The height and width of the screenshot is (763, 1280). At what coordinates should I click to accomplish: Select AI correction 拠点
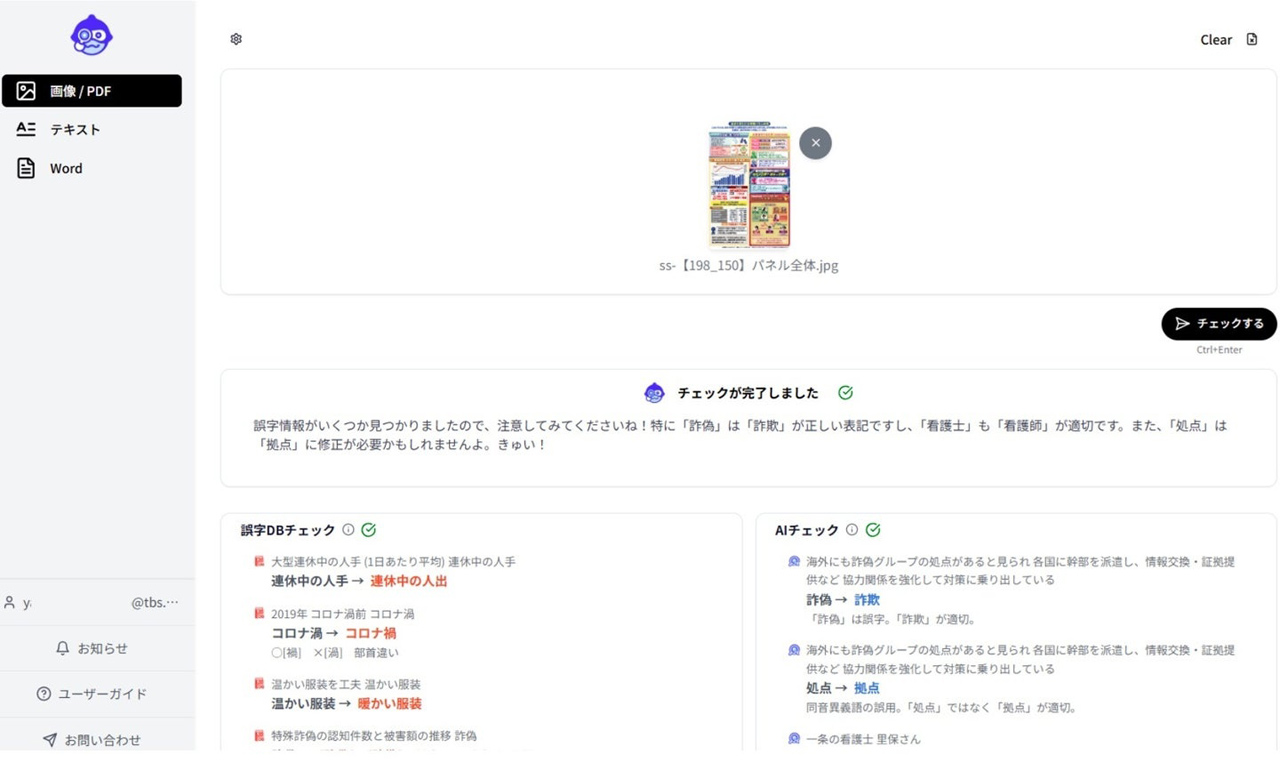867,688
